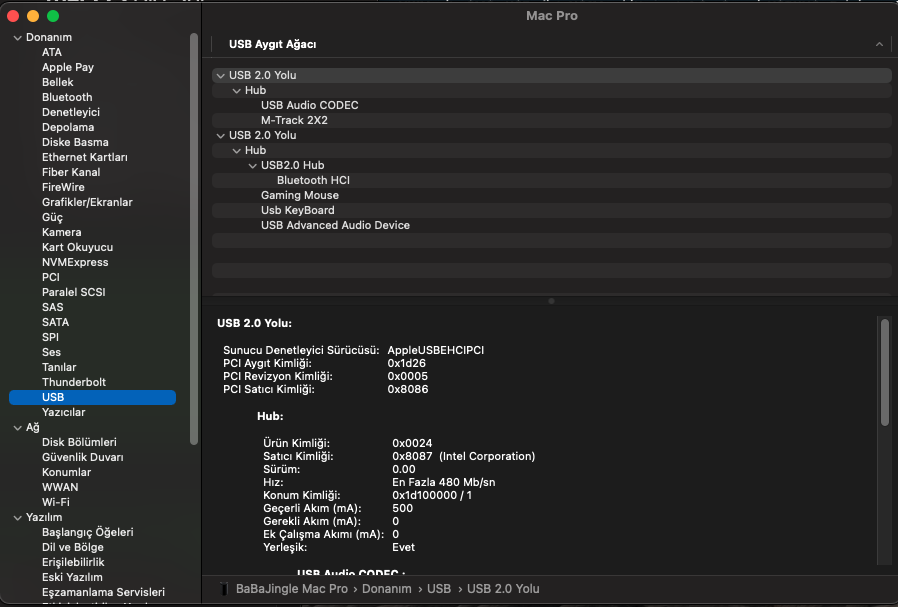The image size is (898, 607).
Task: Click USB in the bottom path bar
Action: click(x=439, y=589)
